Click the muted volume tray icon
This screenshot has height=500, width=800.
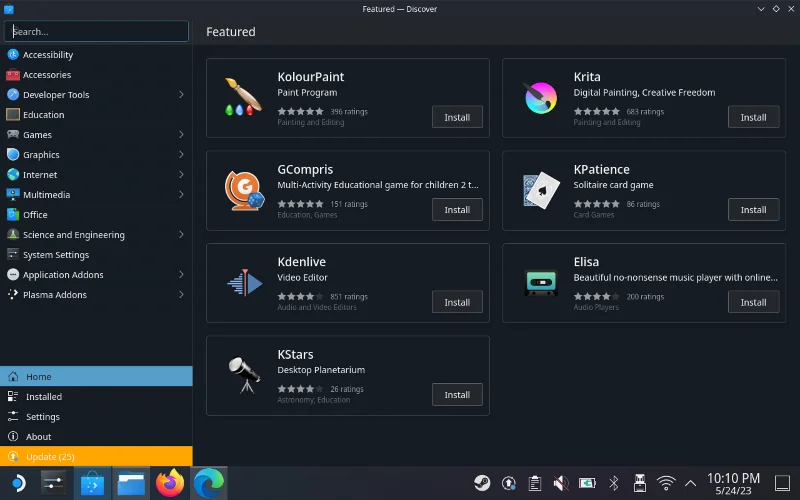[561, 483]
